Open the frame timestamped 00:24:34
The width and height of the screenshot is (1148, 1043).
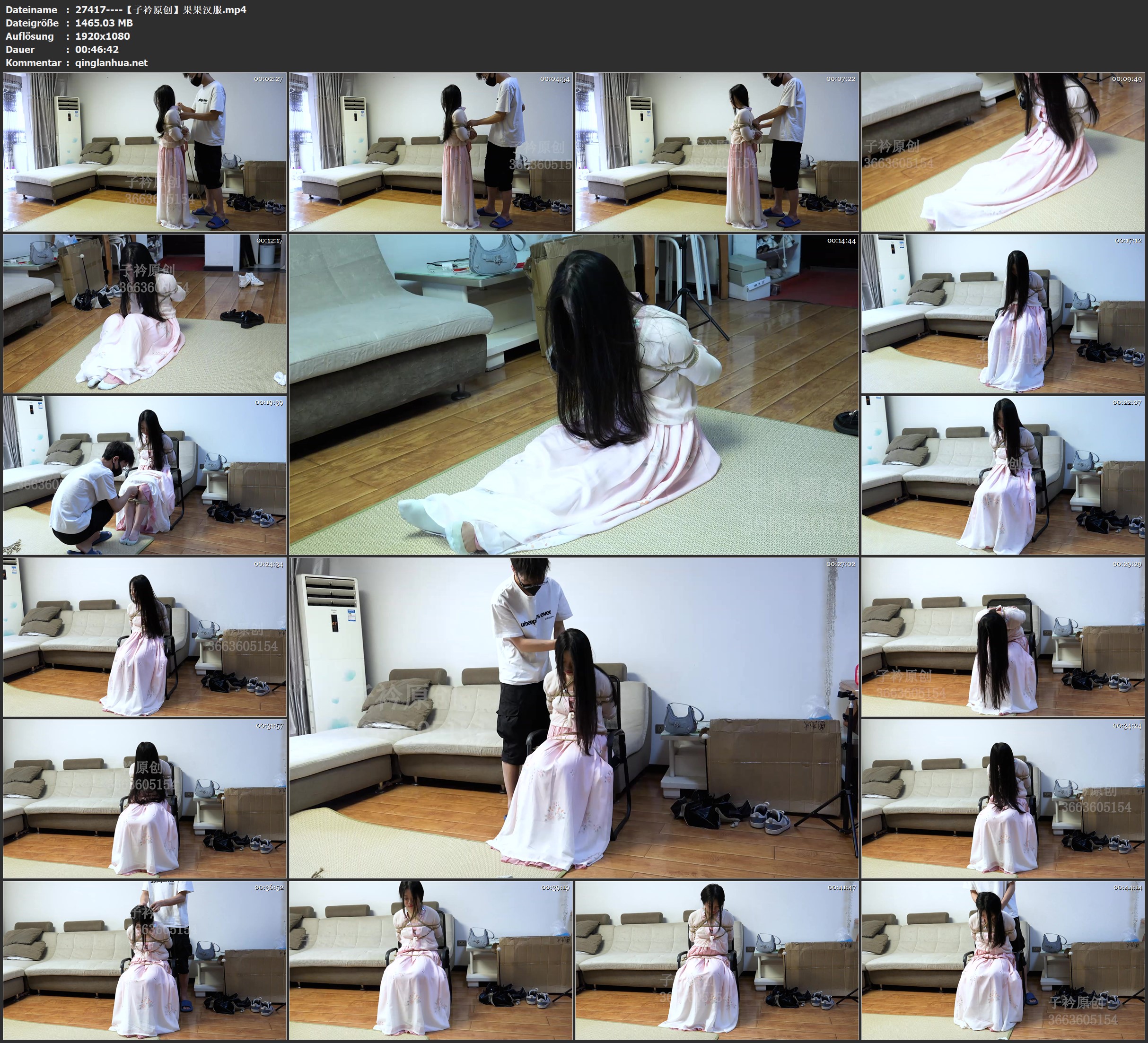(x=145, y=637)
